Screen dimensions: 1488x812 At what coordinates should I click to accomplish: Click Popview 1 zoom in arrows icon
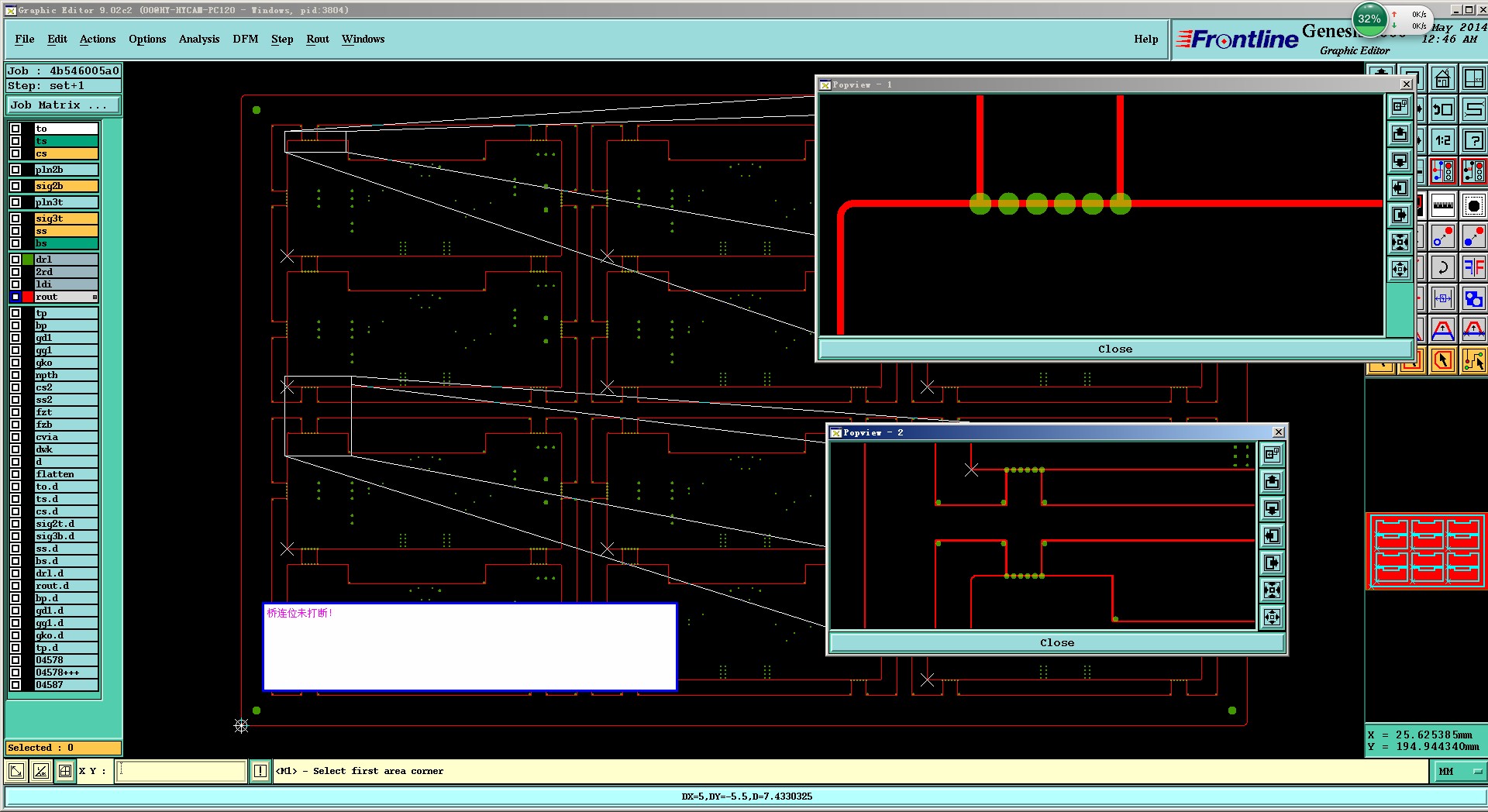(1400, 243)
